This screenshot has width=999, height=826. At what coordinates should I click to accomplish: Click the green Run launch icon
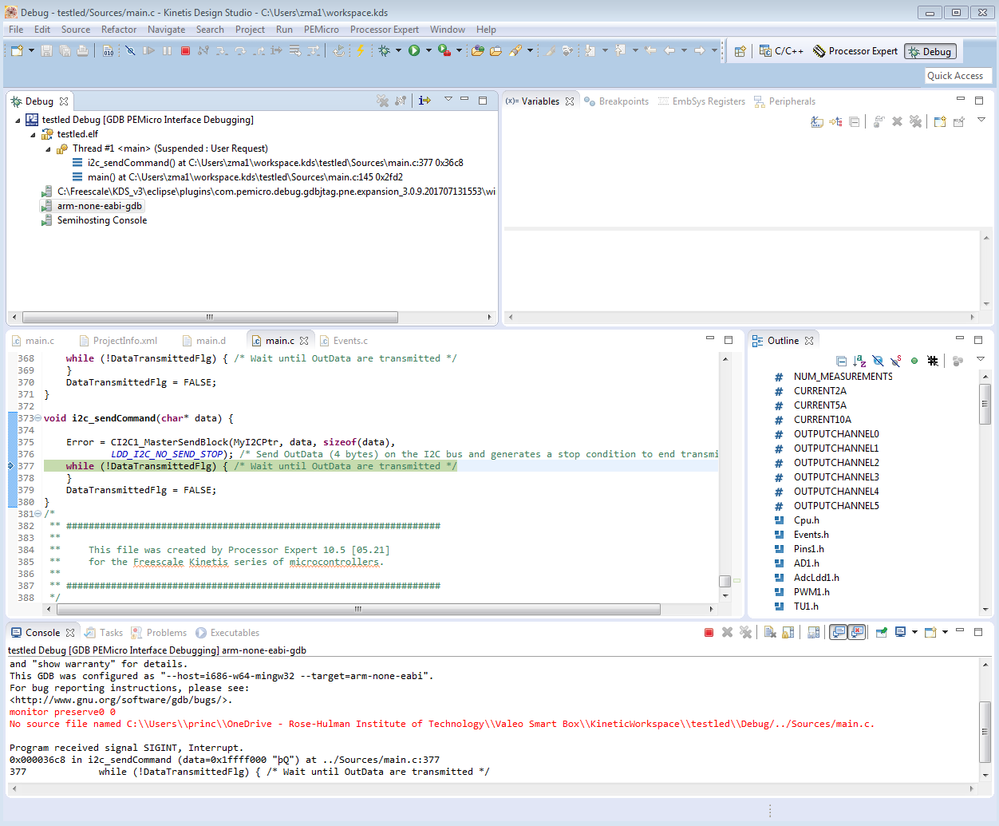pyautogui.click(x=414, y=51)
